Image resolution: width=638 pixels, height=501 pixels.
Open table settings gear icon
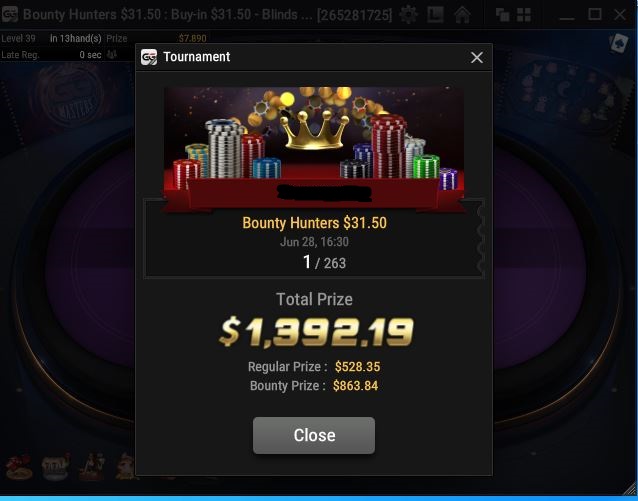pos(409,15)
